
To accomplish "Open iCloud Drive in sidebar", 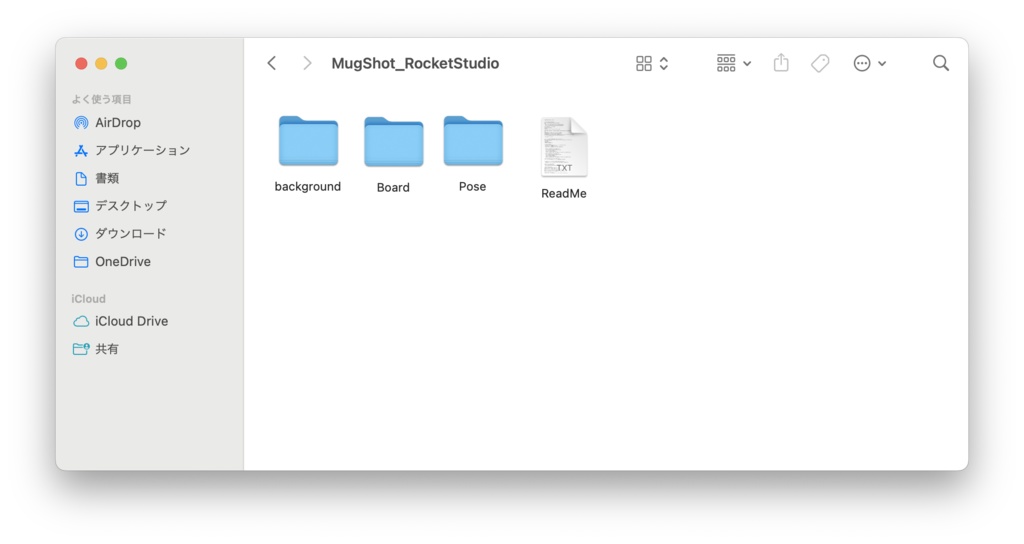I will pyautogui.click(x=131, y=321).
